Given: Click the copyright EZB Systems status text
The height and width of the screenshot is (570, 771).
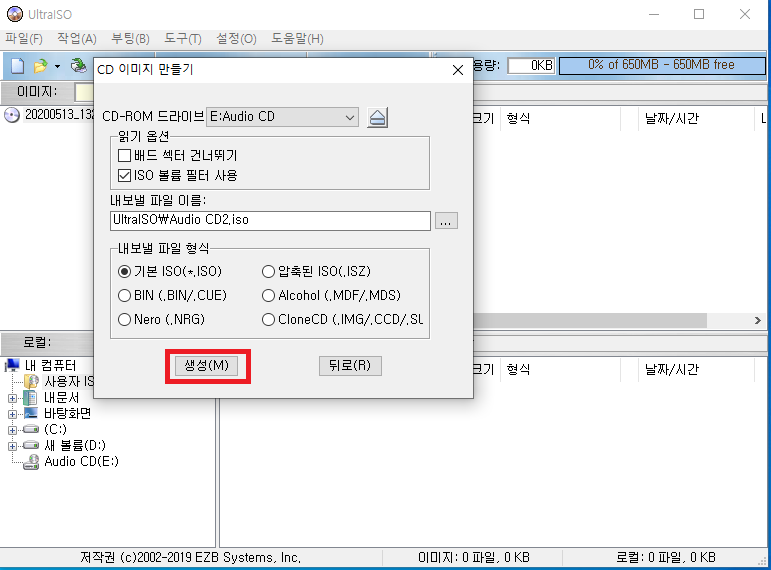Looking at the screenshot, I should tap(191, 557).
